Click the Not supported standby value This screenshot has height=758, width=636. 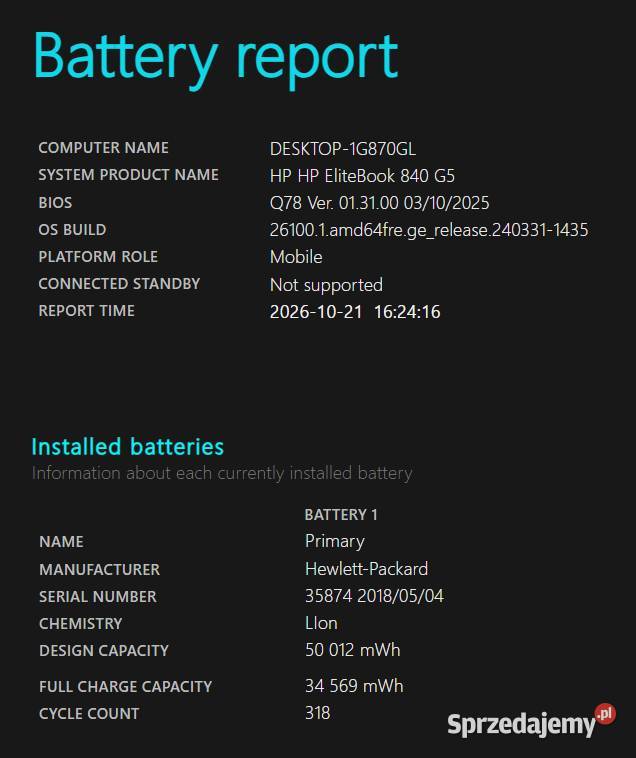click(326, 285)
